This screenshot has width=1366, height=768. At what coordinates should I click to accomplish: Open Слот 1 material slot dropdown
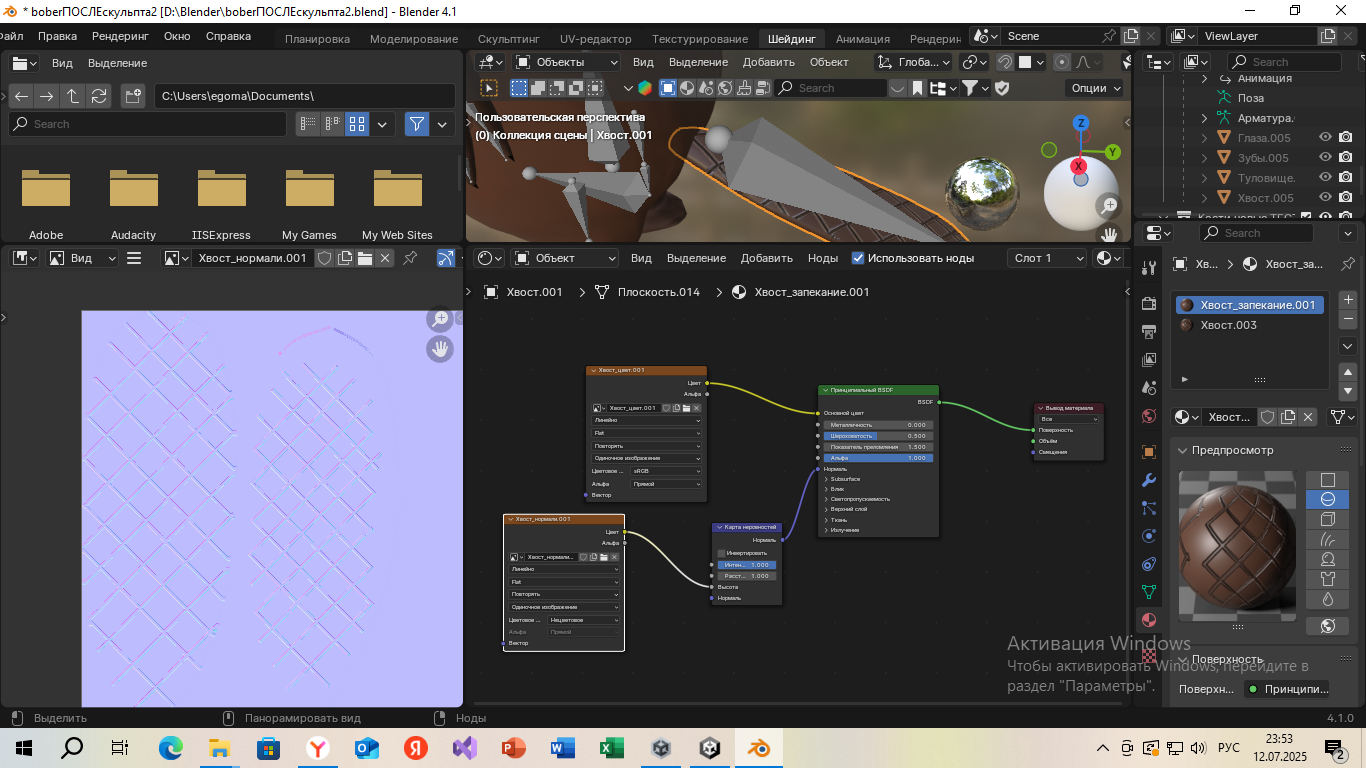point(1047,258)
